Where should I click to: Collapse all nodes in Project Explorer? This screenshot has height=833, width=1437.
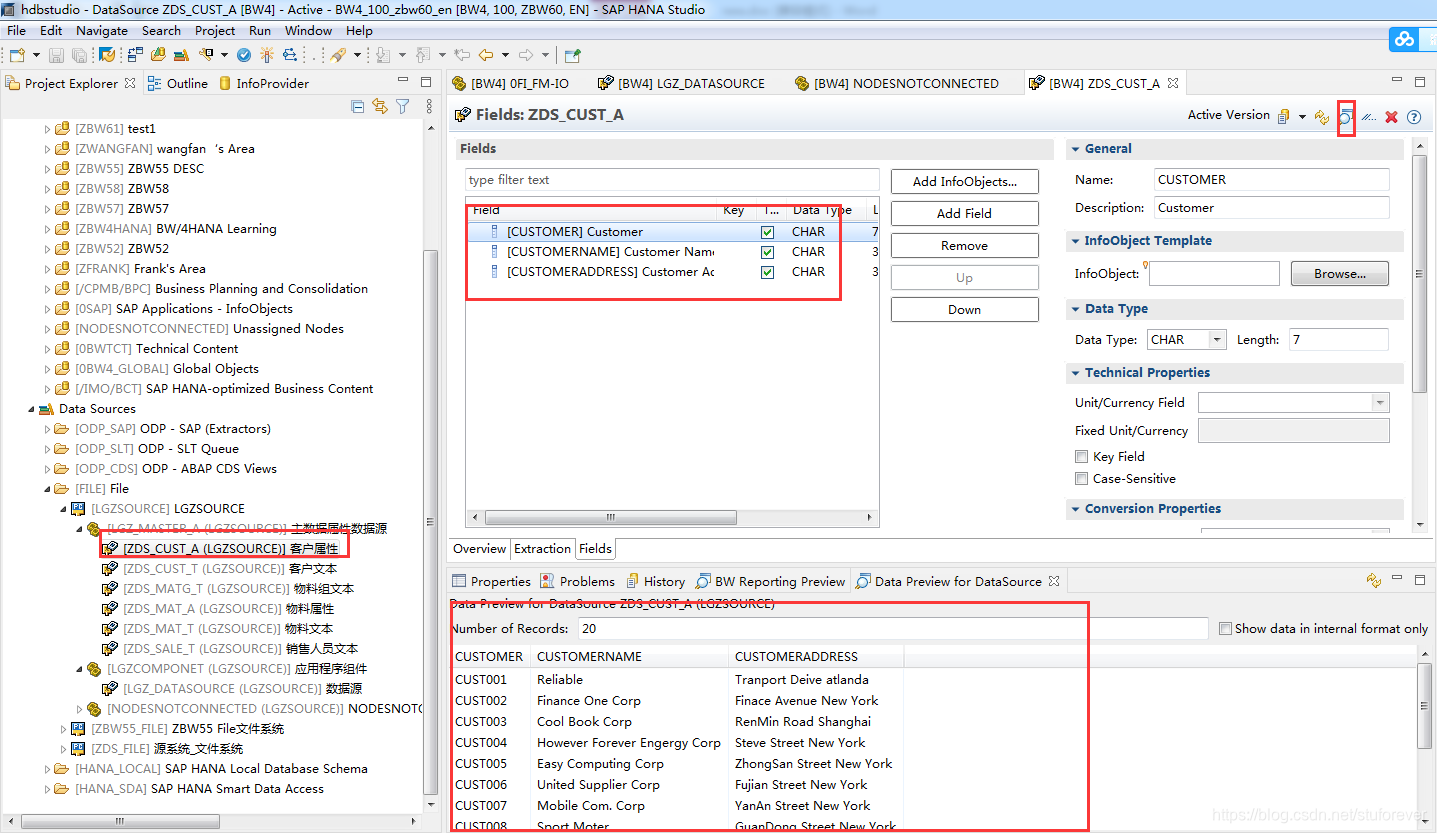pos(358,106)
